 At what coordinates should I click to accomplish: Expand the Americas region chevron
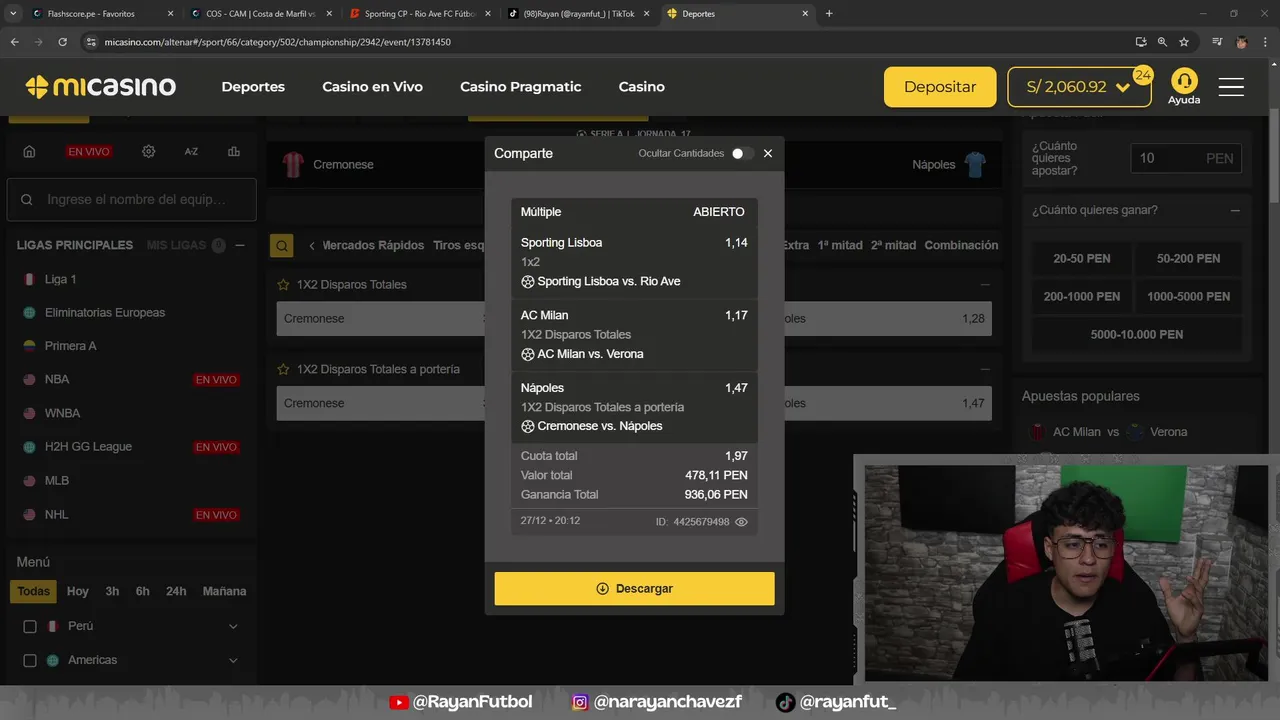233,660
